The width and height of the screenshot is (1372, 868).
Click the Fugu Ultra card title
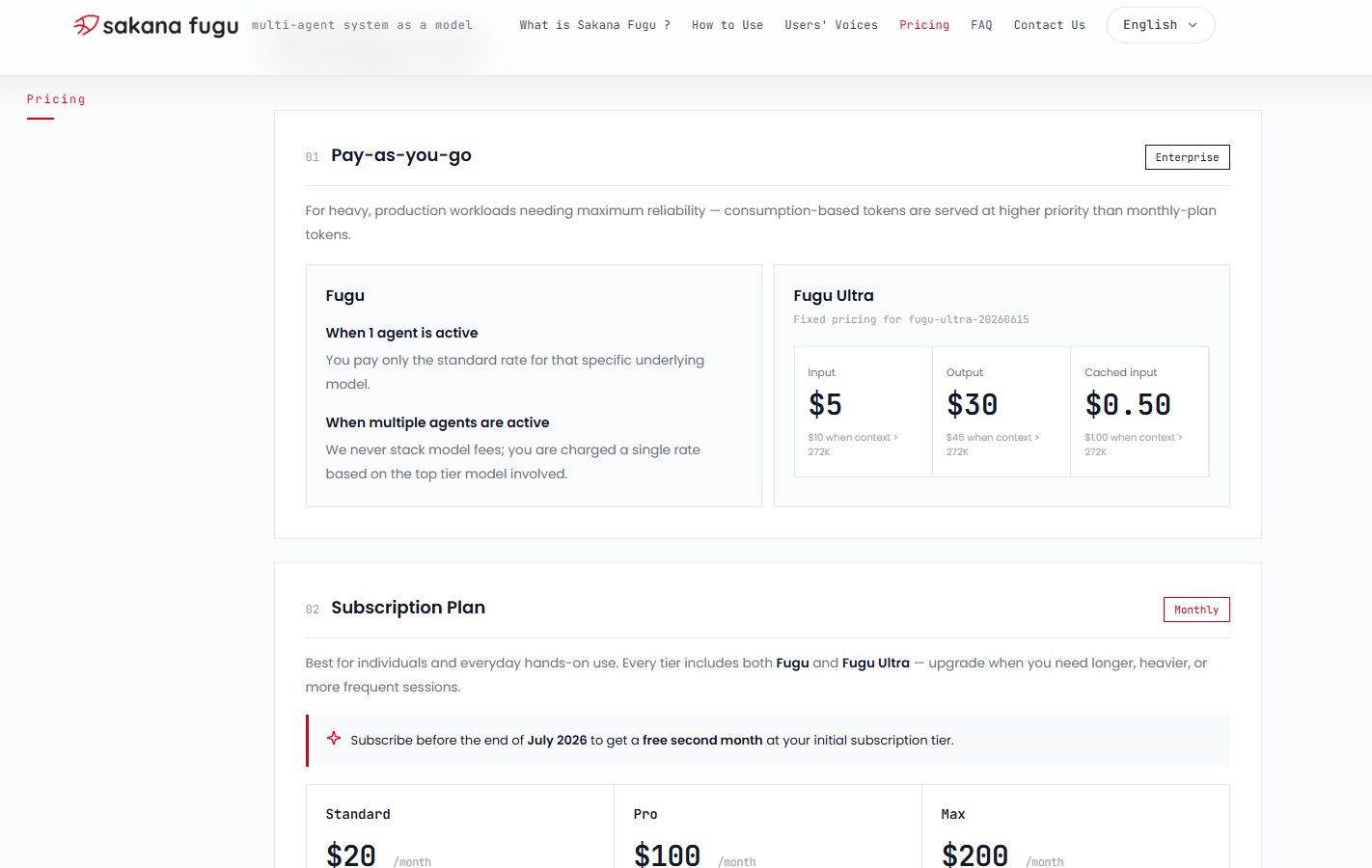834,295
